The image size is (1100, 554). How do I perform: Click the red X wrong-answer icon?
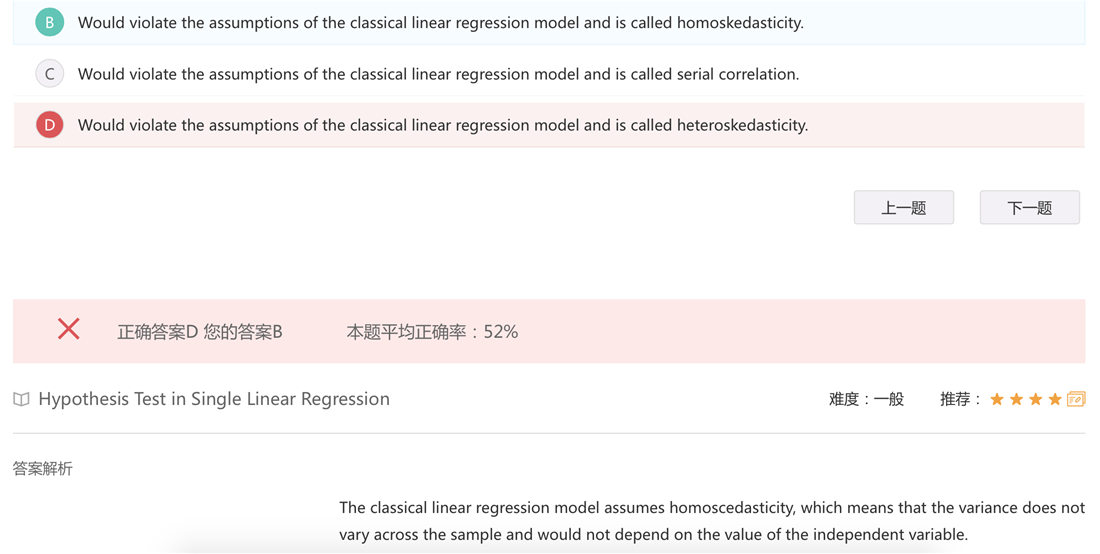tap(69, 328)
